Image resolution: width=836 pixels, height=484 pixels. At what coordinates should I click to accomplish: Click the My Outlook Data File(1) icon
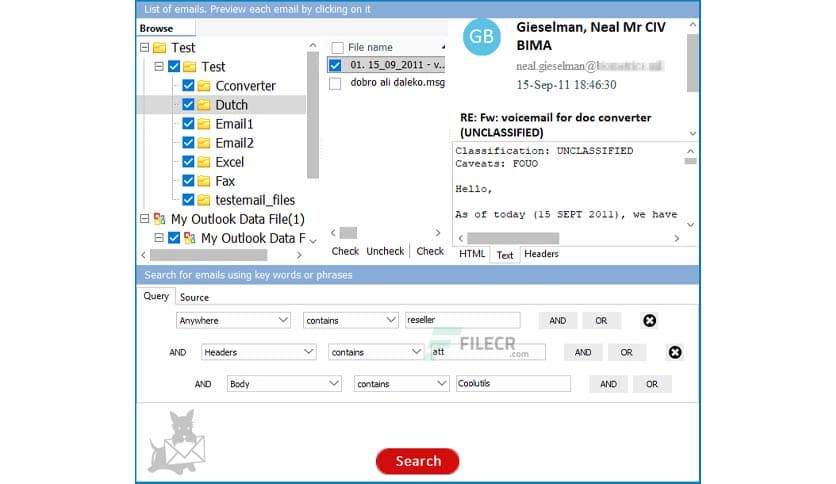point(159,219)
